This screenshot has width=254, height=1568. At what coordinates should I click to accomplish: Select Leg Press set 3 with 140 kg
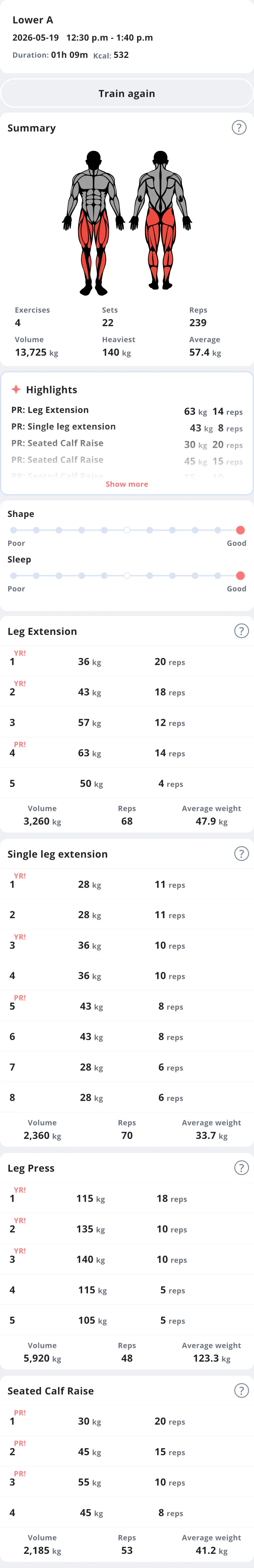pyautogui.click(x=127, y=1259)
